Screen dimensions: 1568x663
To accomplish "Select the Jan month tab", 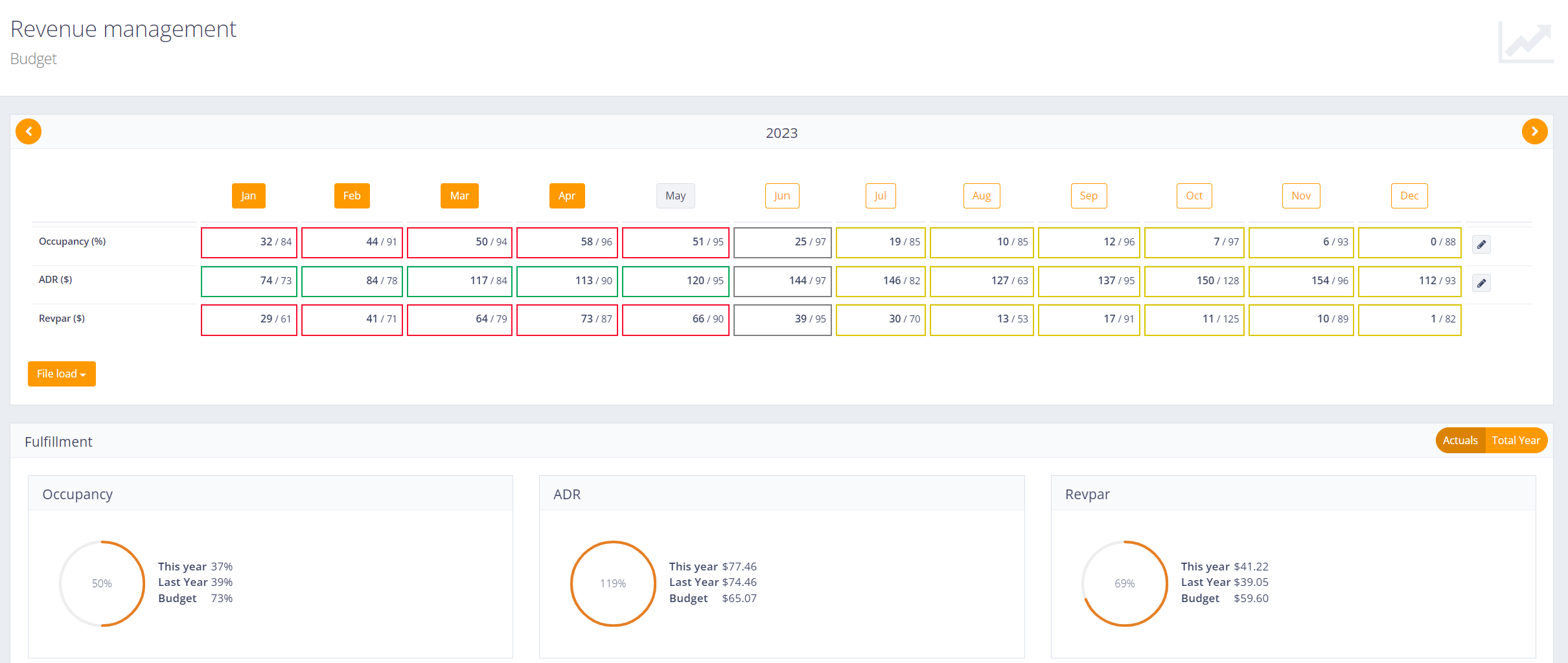I will click(249, 196).
